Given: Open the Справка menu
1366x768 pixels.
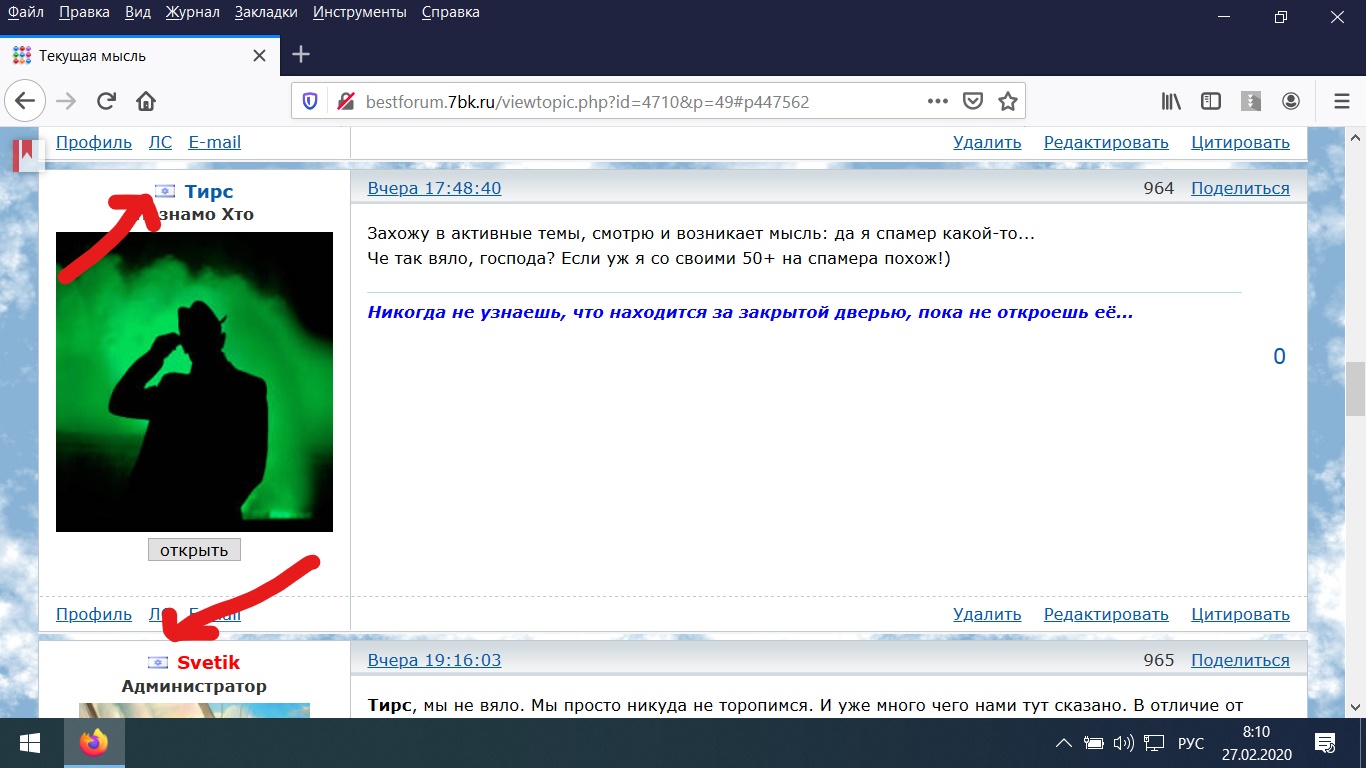Looking at the screenshot, I should 451,12.
